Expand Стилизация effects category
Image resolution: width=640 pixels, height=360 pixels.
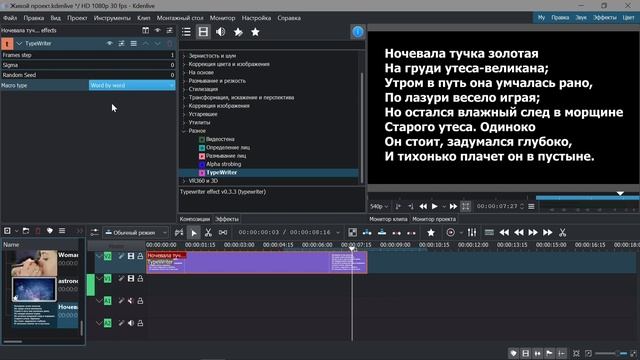point(184,89)
